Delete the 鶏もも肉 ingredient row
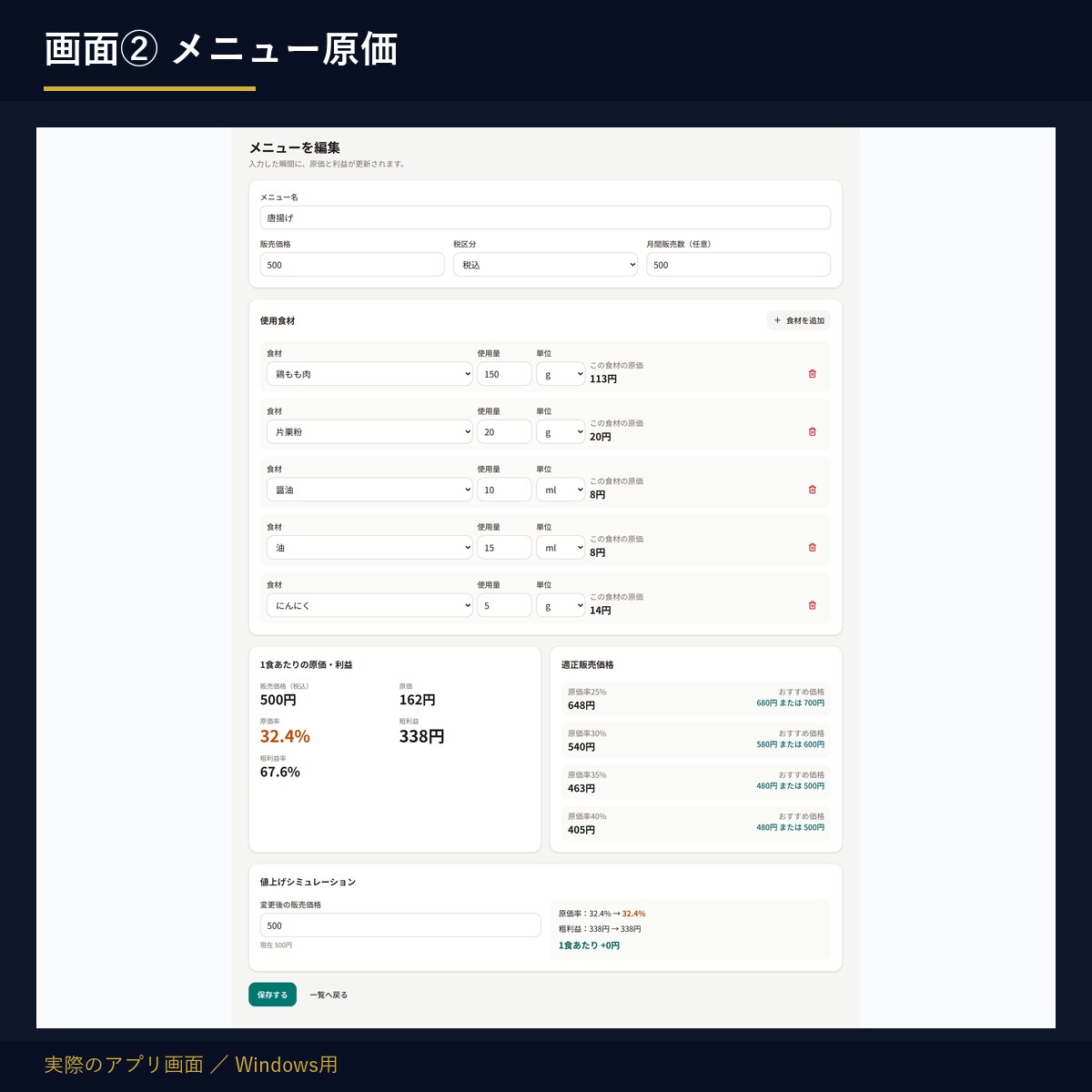The height and width of the screenshot is (1092, 1092). pos(813,374)
